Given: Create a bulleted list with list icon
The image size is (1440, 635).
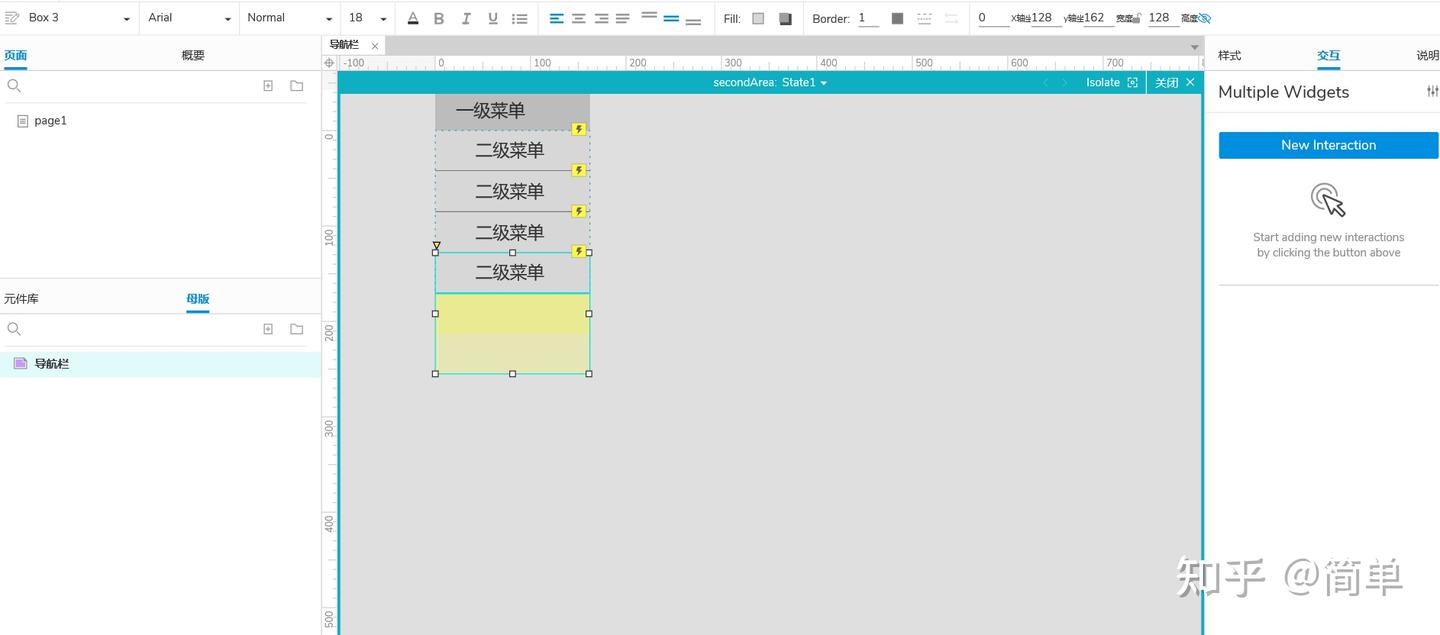Looking at the screenshot, I should (x=518, y=18).
